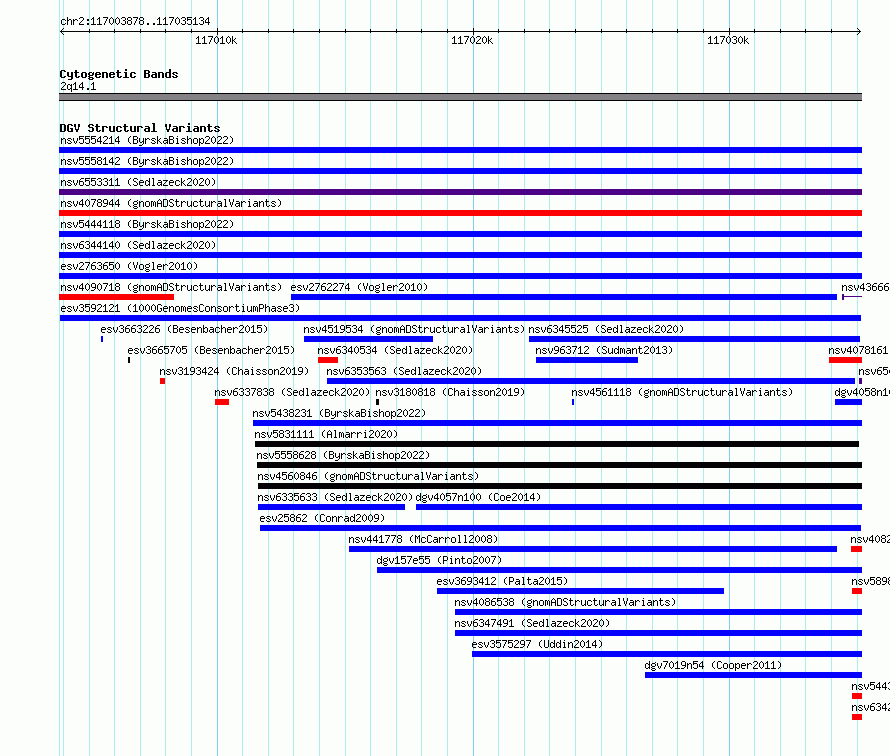Click nsv6337838 (Sedlazeck2020) label
The height and width of the screenshot is (756, 890).
pos(292,392)
